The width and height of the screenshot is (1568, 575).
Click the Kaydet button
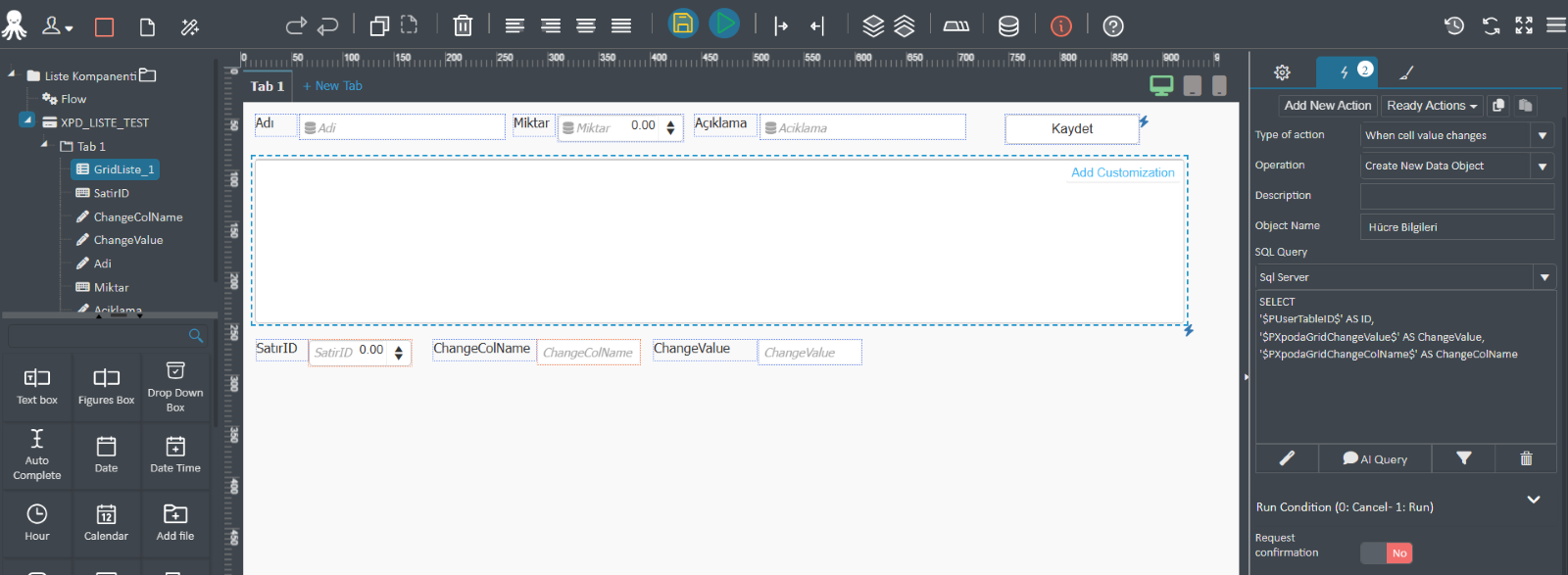(x=1072, y=128)
